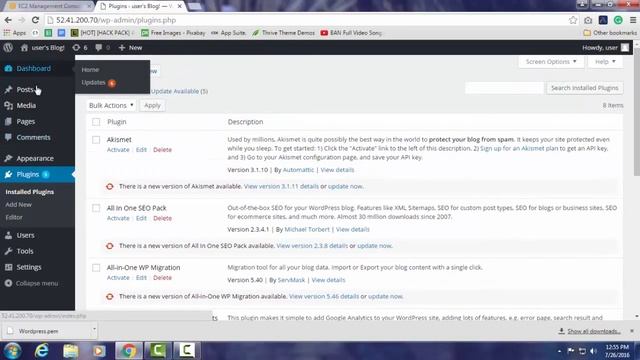Launch Internet Explorer from taskbar
640x360 pixels.
42,351
